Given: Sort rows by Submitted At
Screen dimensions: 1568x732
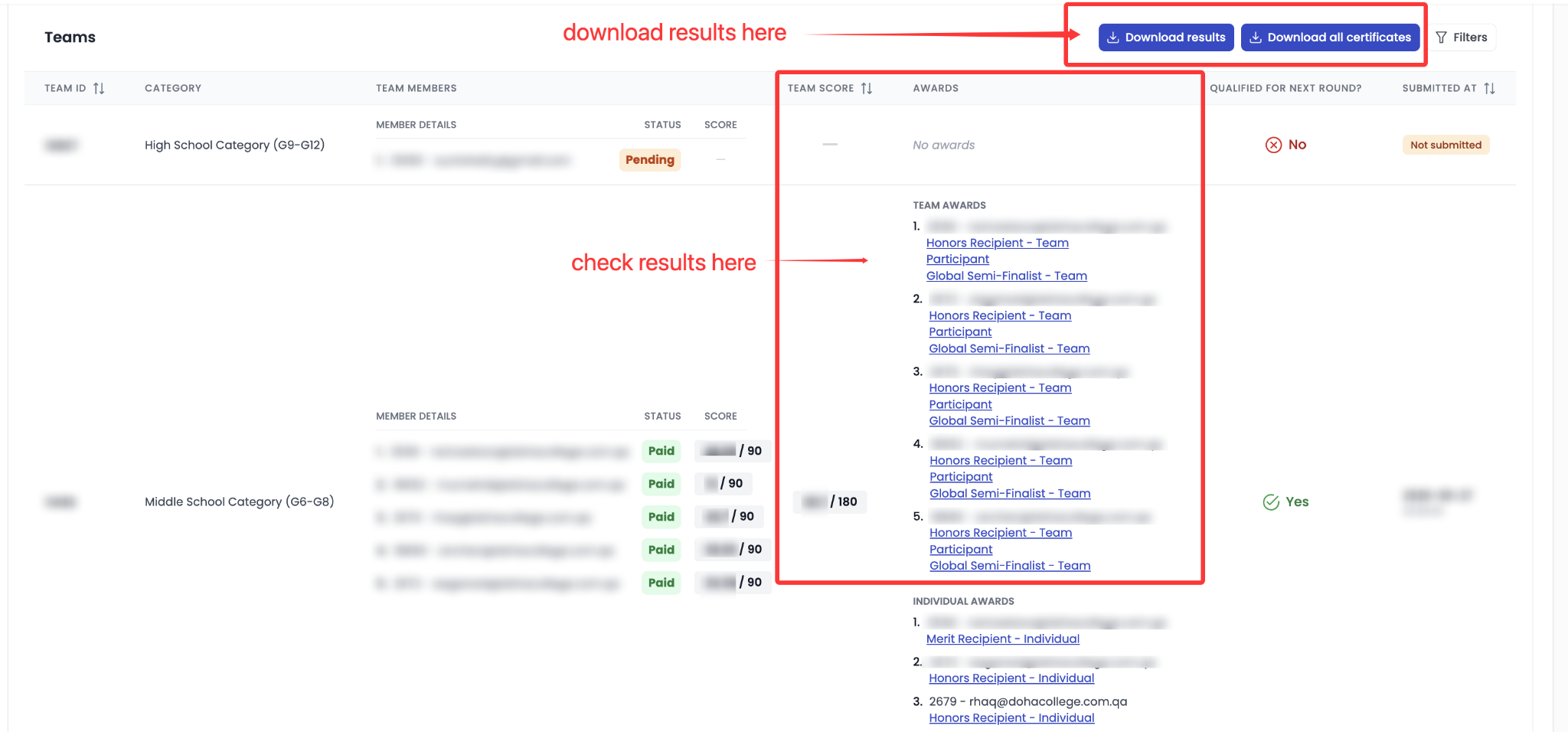Looking at the screenshot, I should [1489, 88].
